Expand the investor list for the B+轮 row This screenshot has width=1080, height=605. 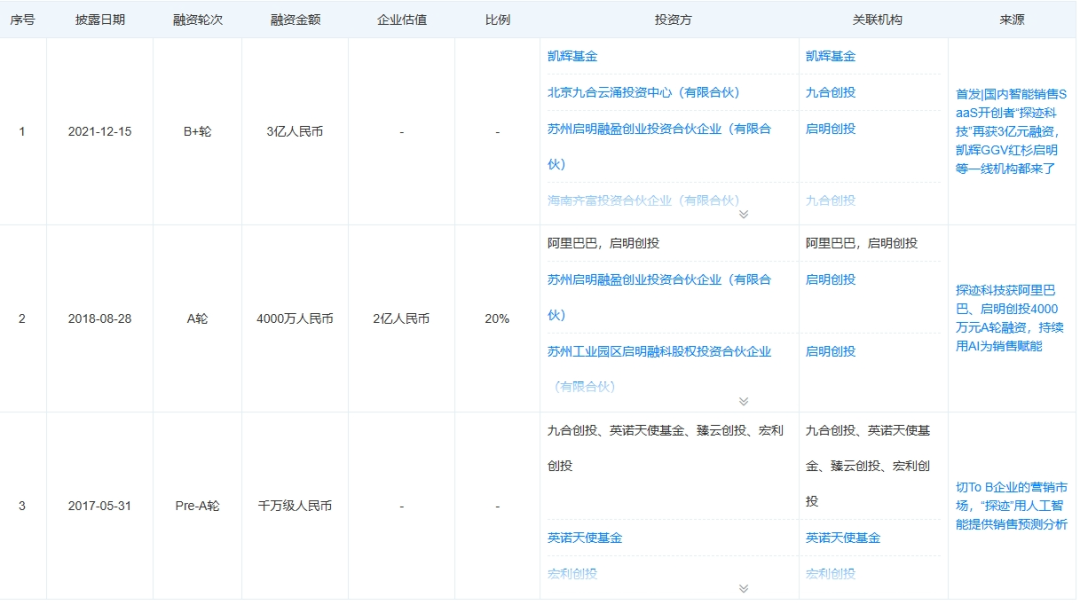(743, 214)
